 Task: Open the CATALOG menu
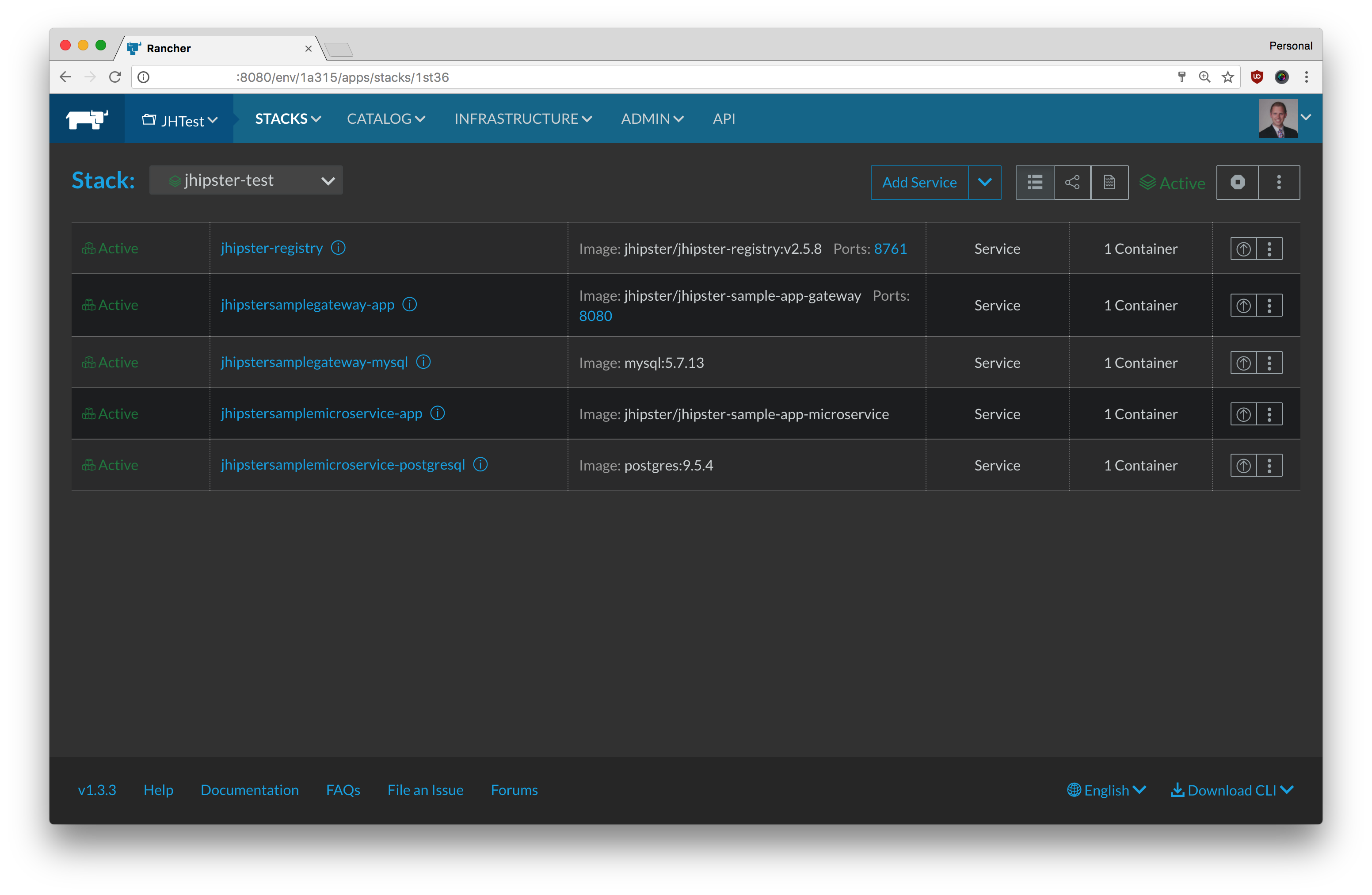click(386, 119)
